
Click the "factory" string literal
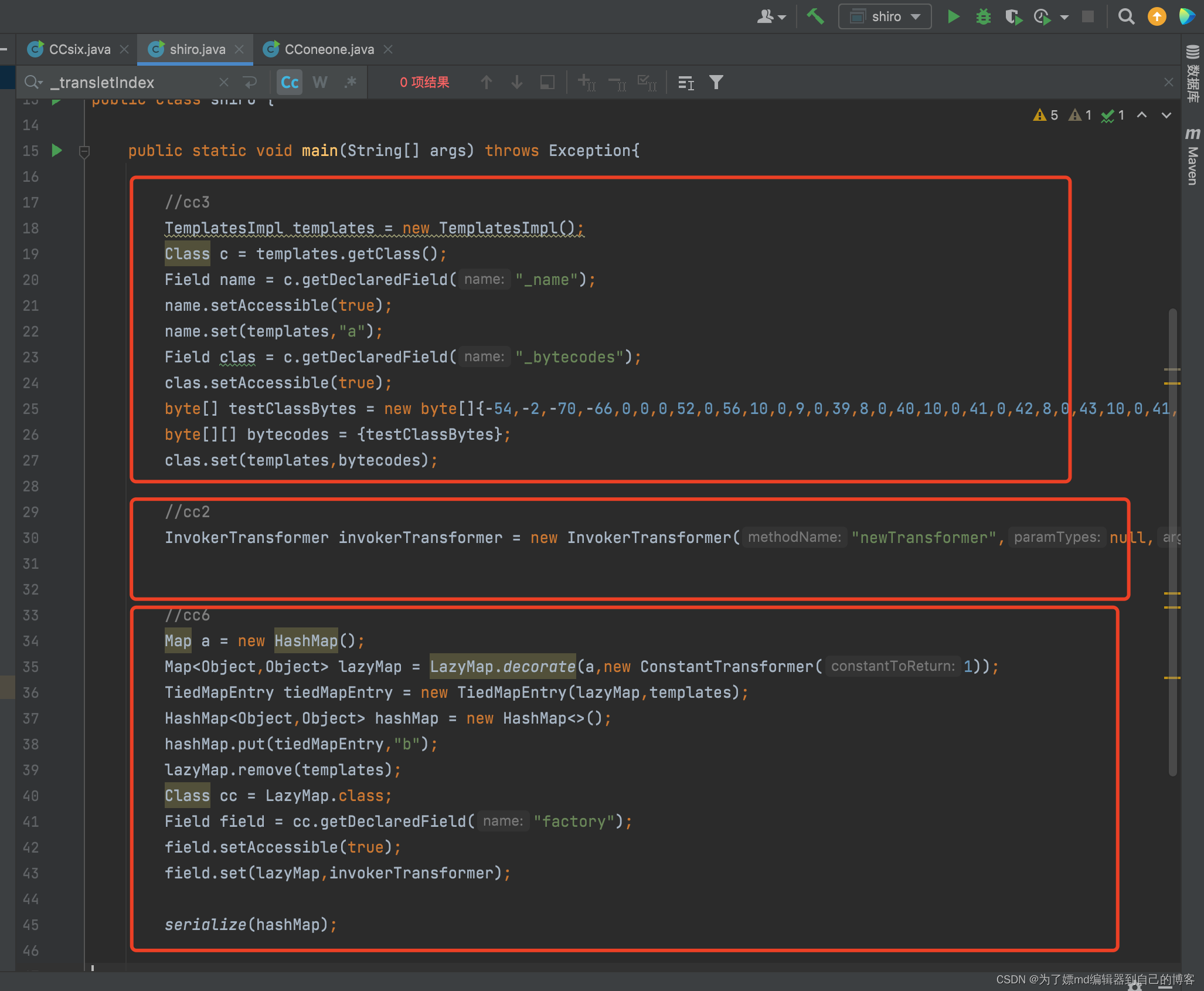573,822
